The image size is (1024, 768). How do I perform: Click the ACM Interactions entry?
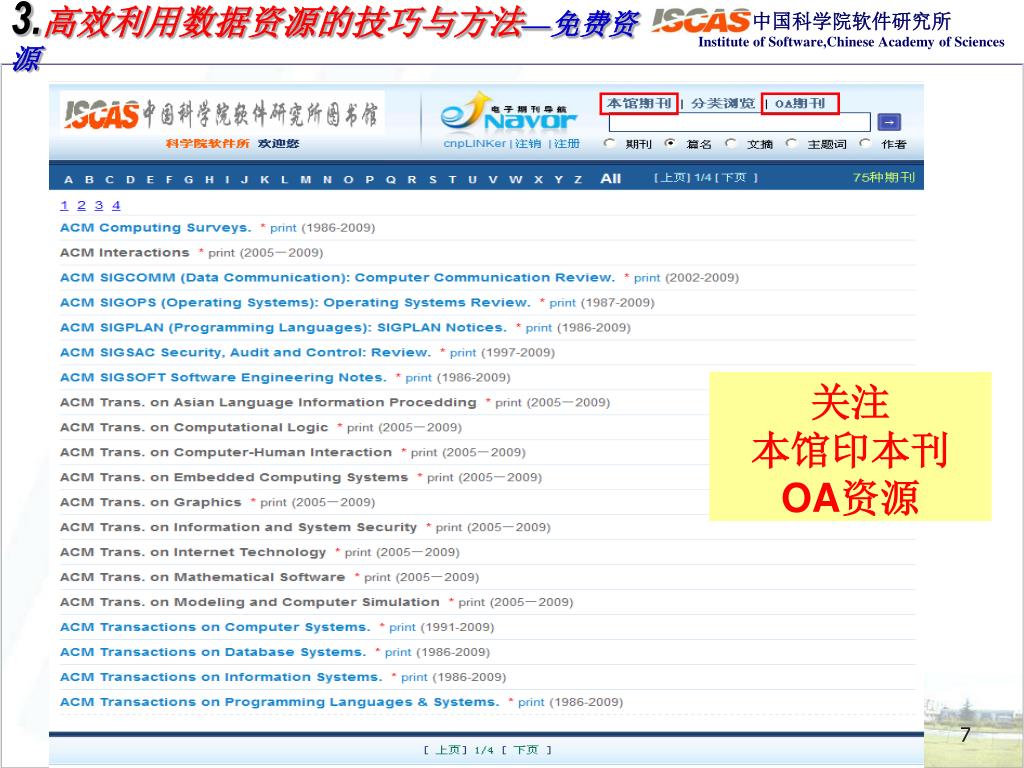tap(125, 253)
